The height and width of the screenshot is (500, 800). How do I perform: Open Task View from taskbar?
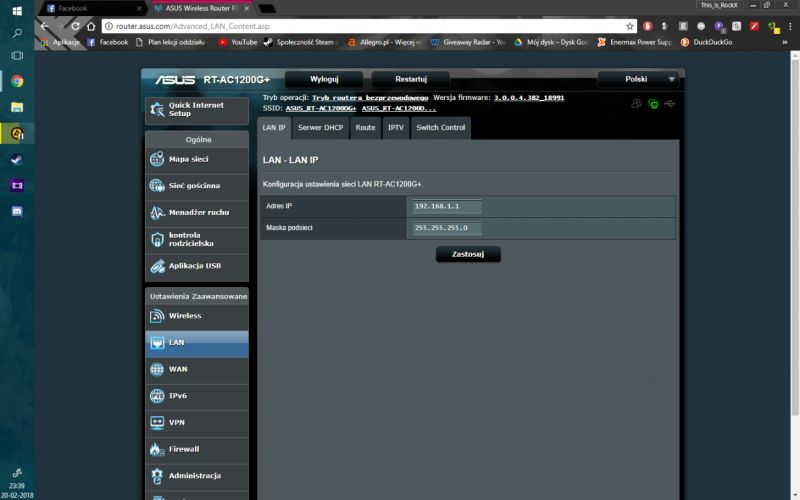coord(17,56)
